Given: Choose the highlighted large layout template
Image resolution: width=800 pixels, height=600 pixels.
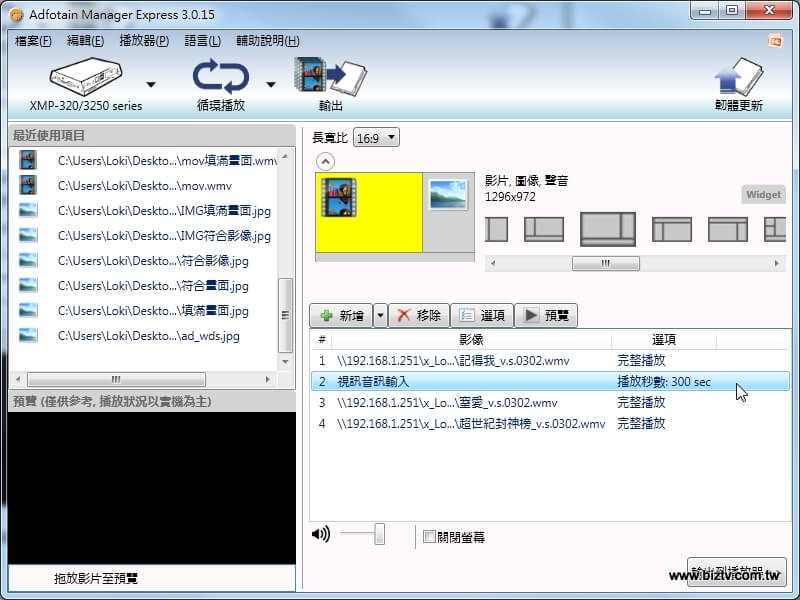Looking at the screenshot, I should click(x=608, y=228).
